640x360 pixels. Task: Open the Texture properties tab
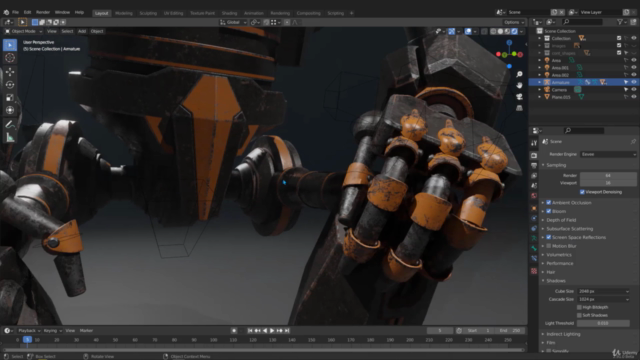(534, 271)
